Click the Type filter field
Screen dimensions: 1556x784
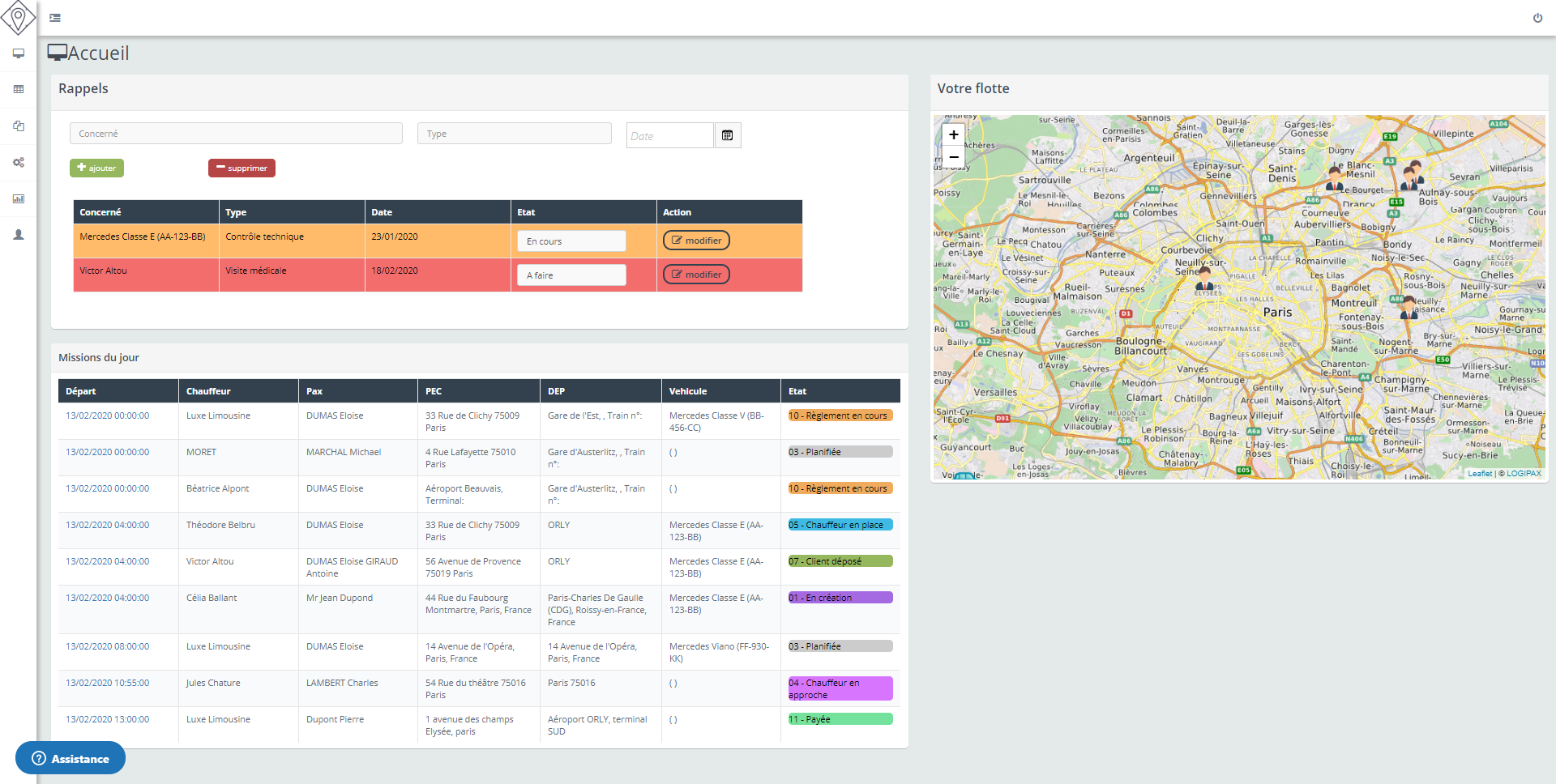(514, 134)
